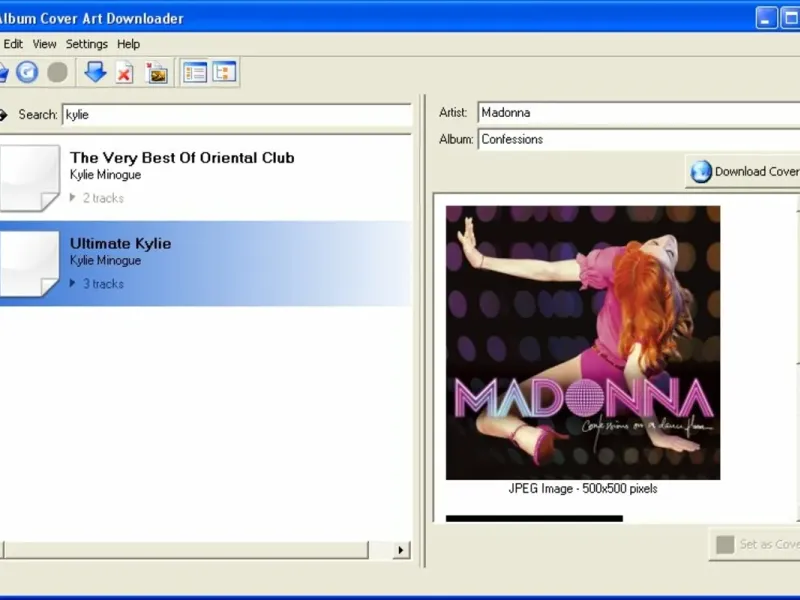Switch to the tree view icon

click(x=224, y=72)
